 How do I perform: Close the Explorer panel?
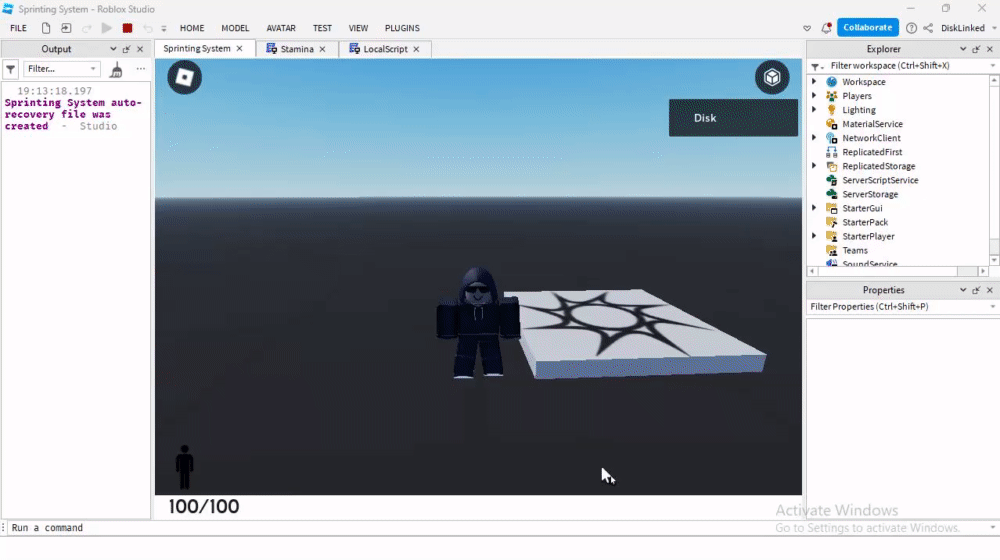coord(990,49)
